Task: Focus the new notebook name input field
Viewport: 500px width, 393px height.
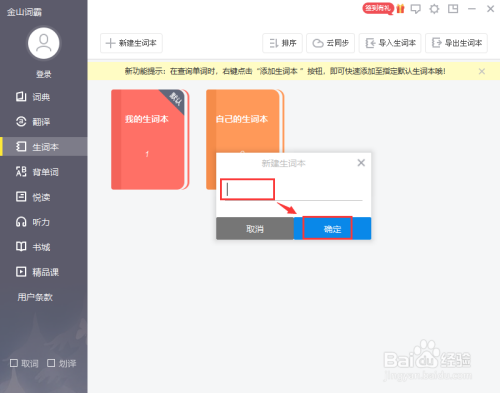Action: (x=293, y=189)
